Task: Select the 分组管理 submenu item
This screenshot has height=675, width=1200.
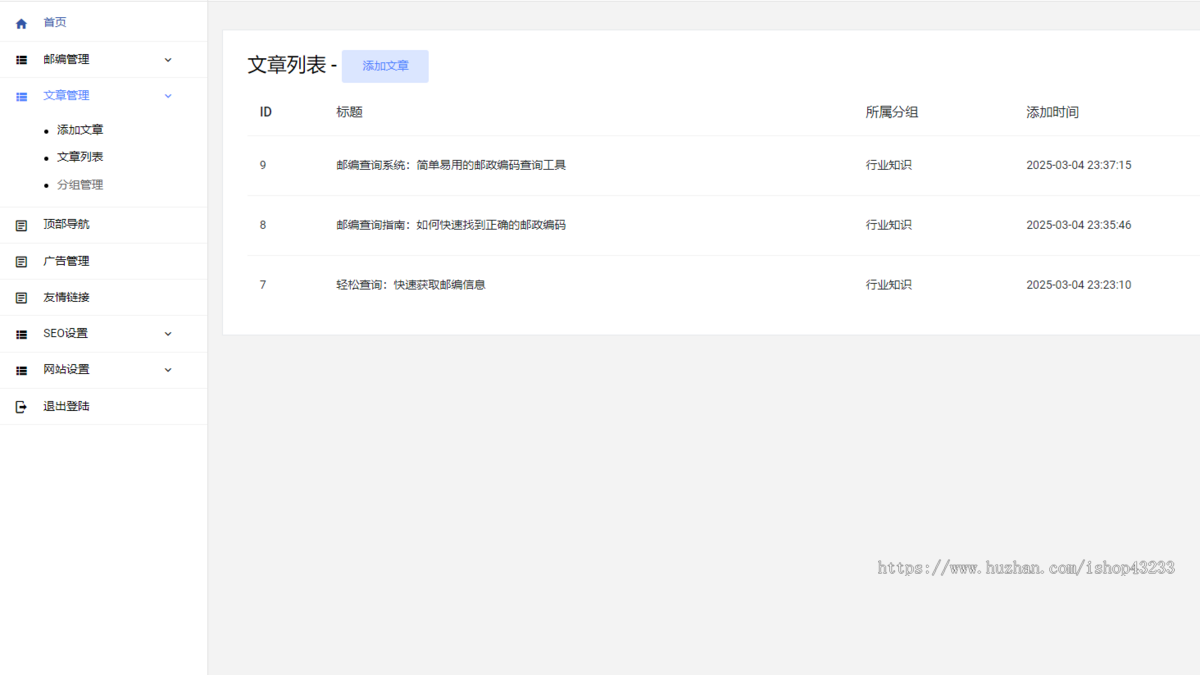Action: [80, 185]
